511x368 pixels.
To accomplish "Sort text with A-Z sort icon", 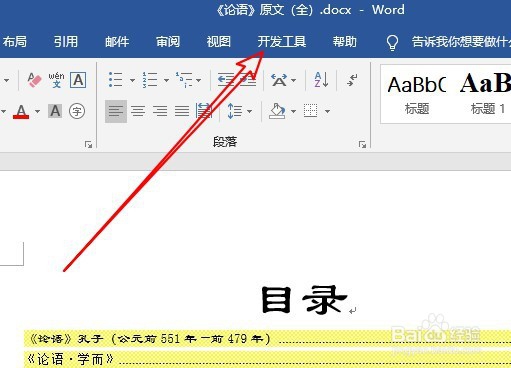I will pos(321,80).
